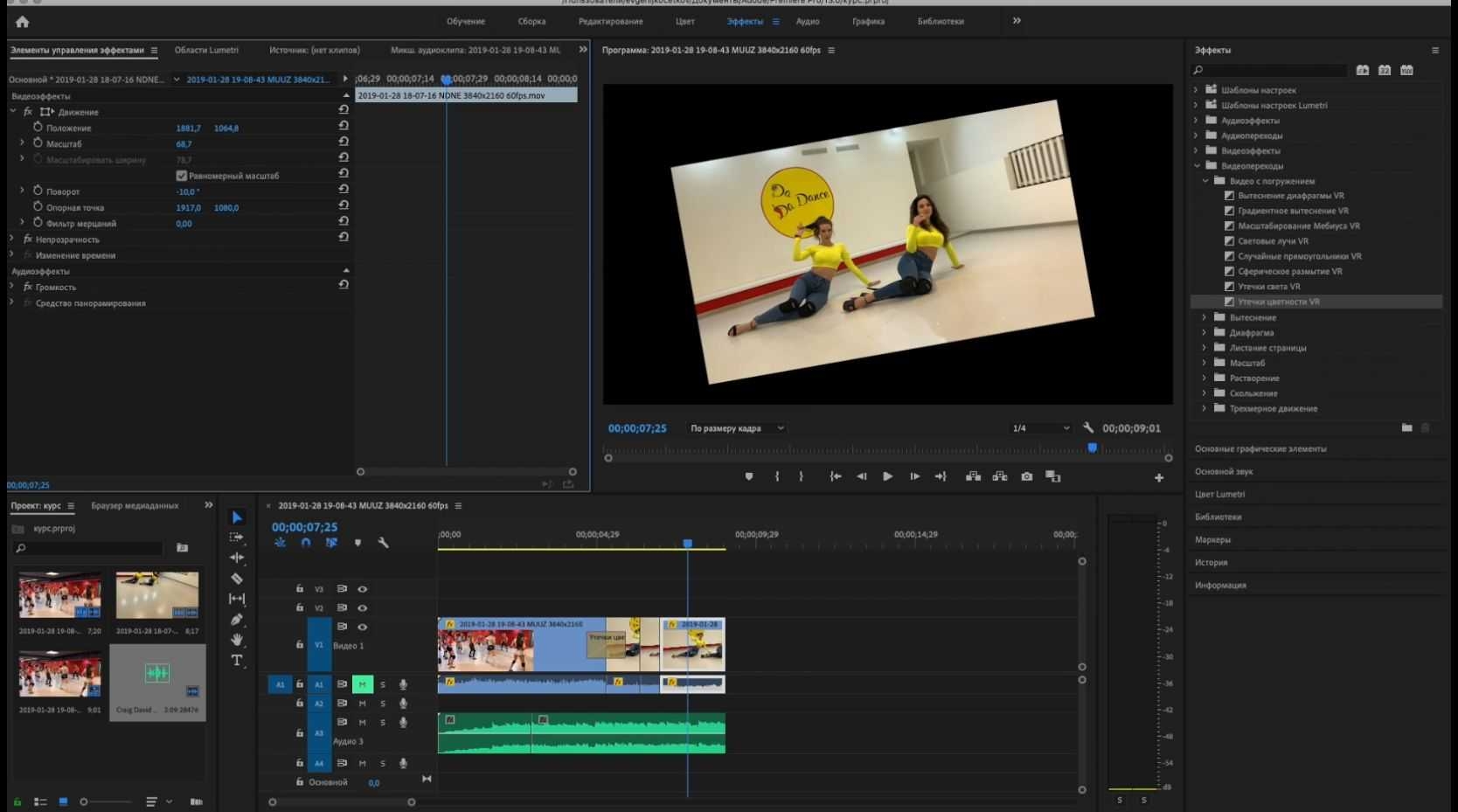Toggle V2 track output eye
This screenshot has width=1458, height=812.
[362, 608]
